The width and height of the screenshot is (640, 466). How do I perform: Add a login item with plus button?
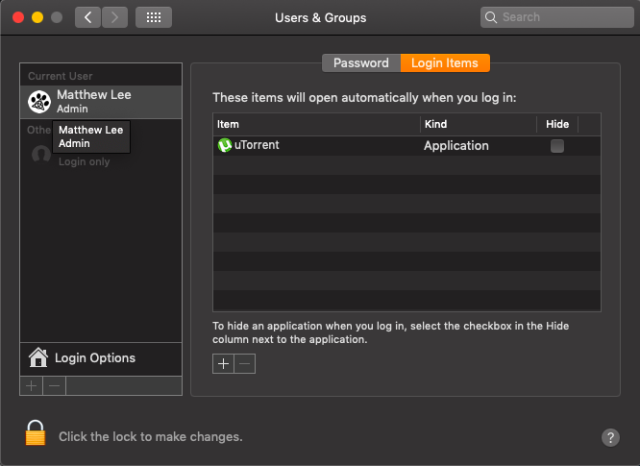pyautogui.click(x=223, y=364)
